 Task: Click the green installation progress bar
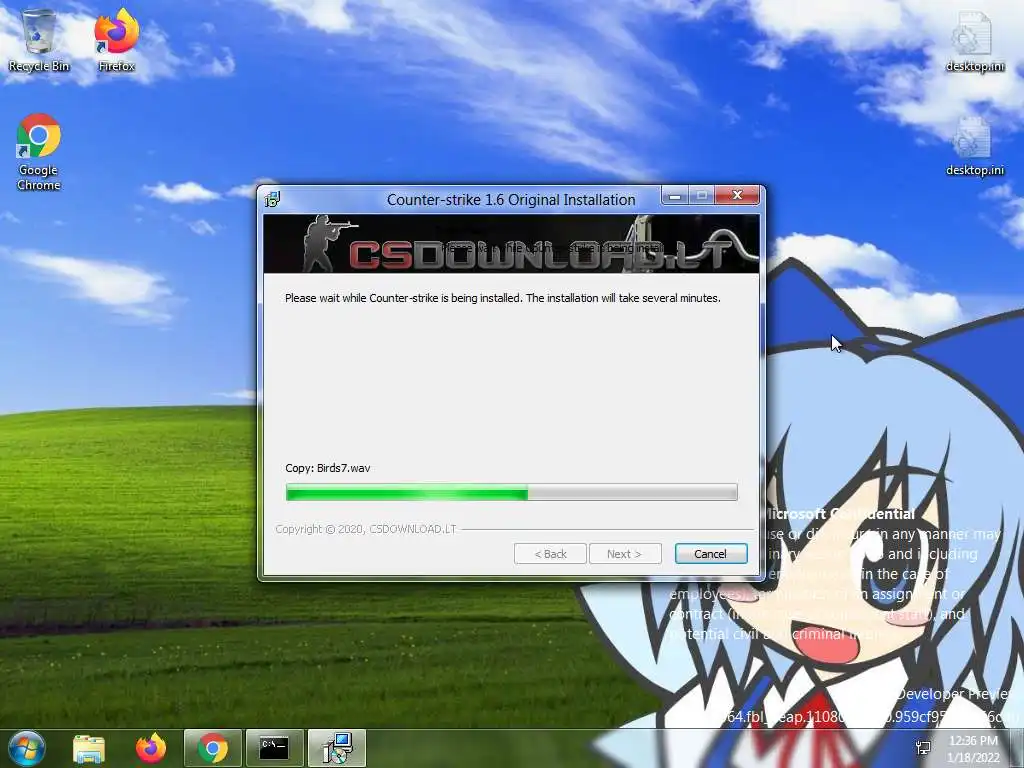point(511,492)
